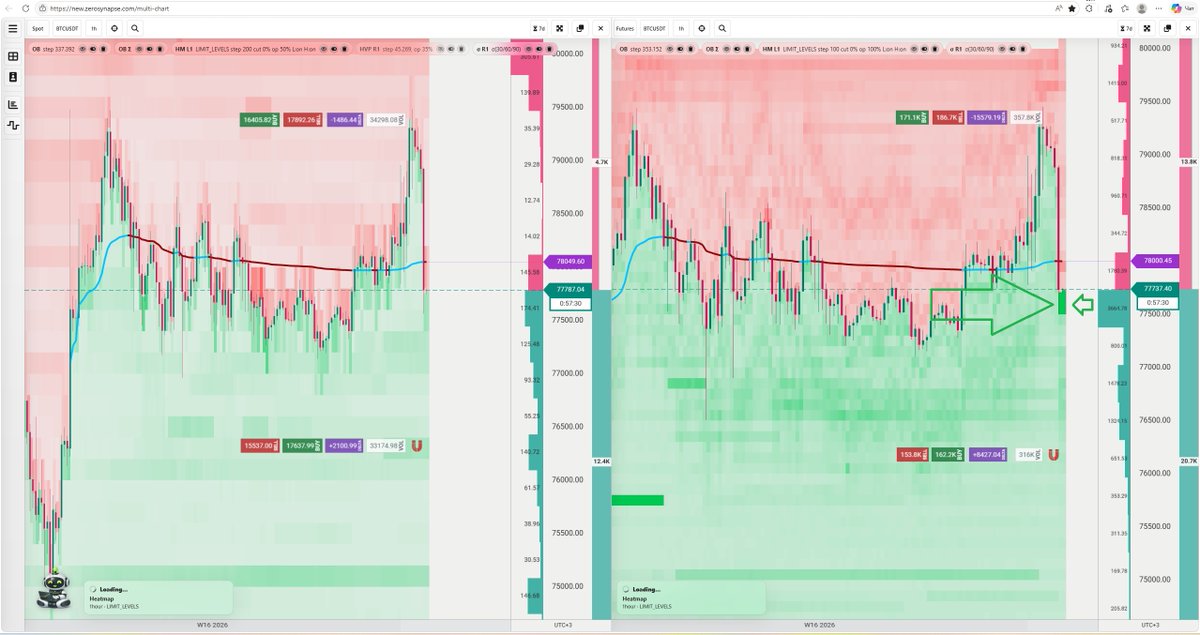1200x635 pixels.
Task: Open the grid layout icon in the sidebar
Action: point(13,57)
